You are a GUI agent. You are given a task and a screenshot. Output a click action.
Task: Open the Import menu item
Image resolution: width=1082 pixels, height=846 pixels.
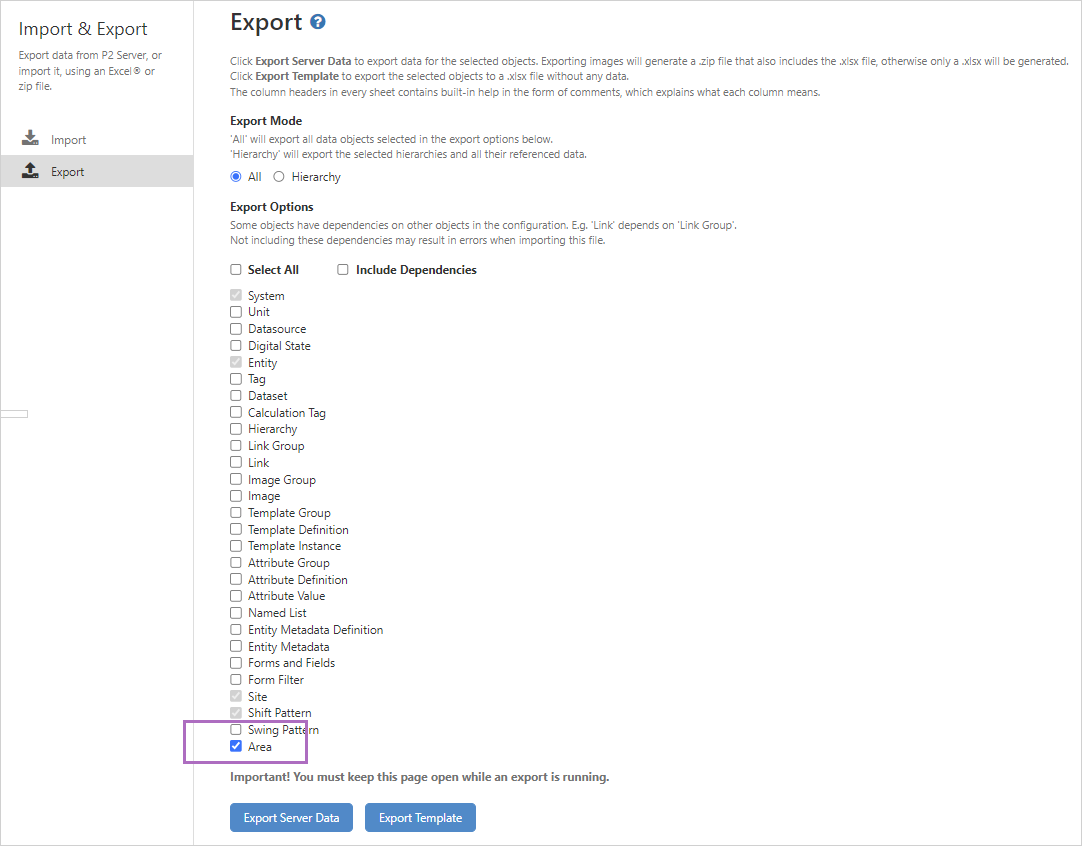click(x=68, y=140)
